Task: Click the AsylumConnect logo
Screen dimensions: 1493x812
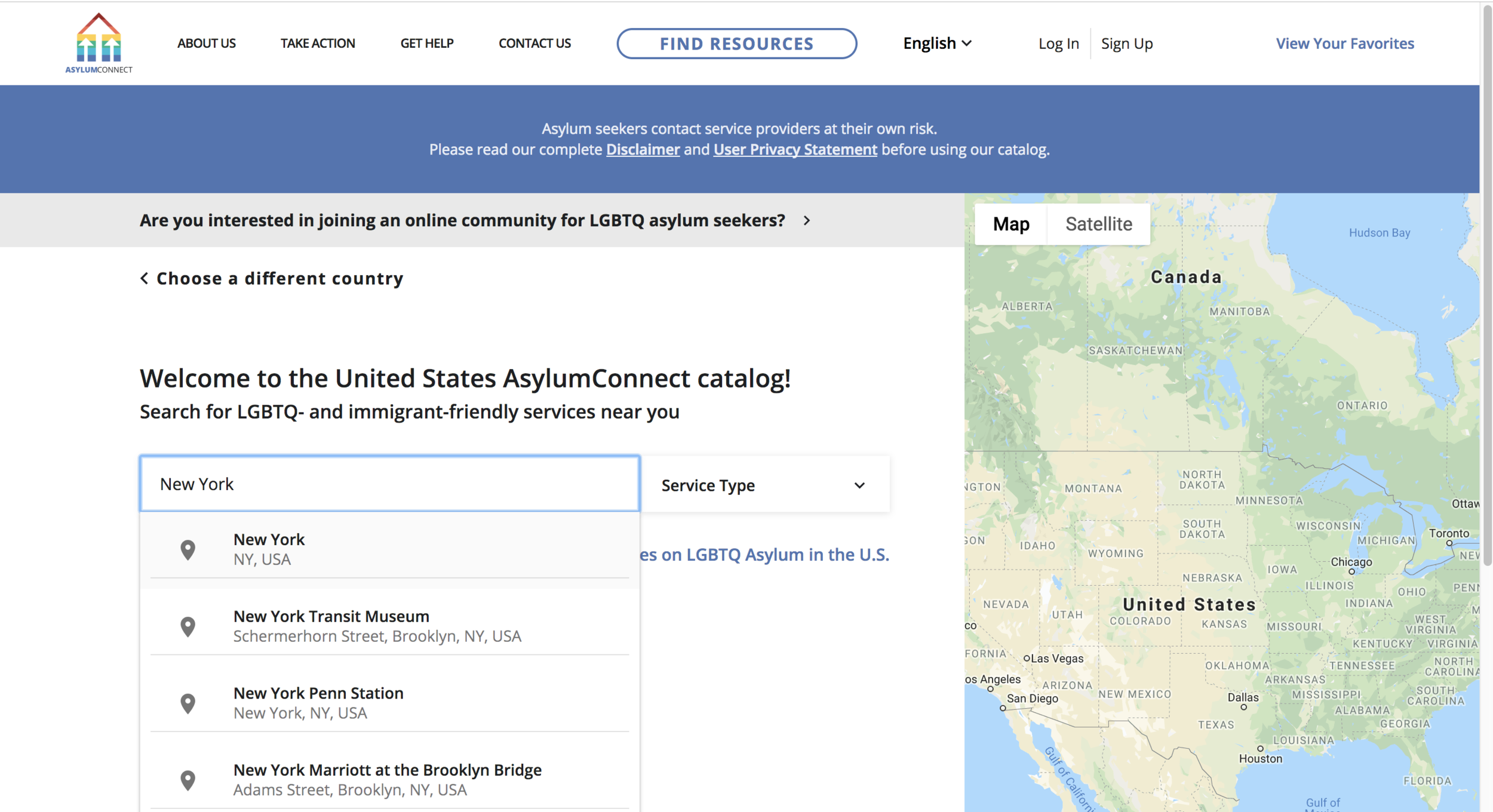Action: tap(99, 43)
